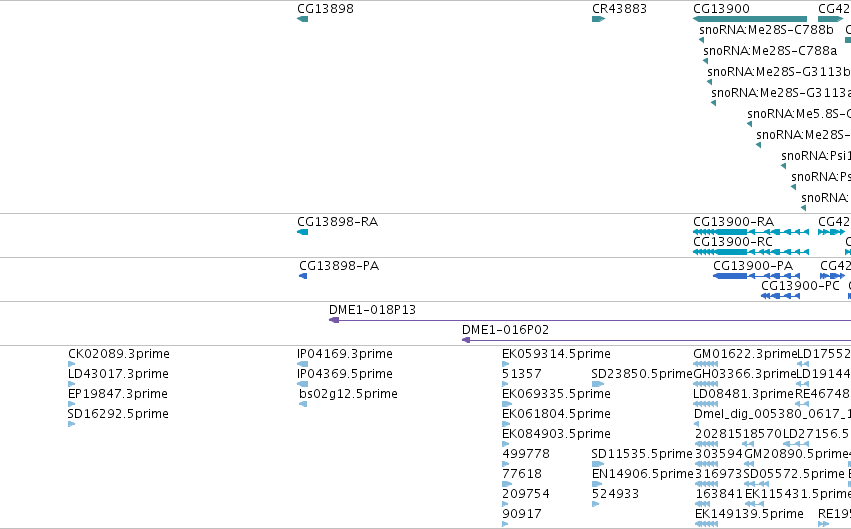Click the 209754 feature label
The width and height of the screenshot is (851, 529).
[x=526, y=494]
